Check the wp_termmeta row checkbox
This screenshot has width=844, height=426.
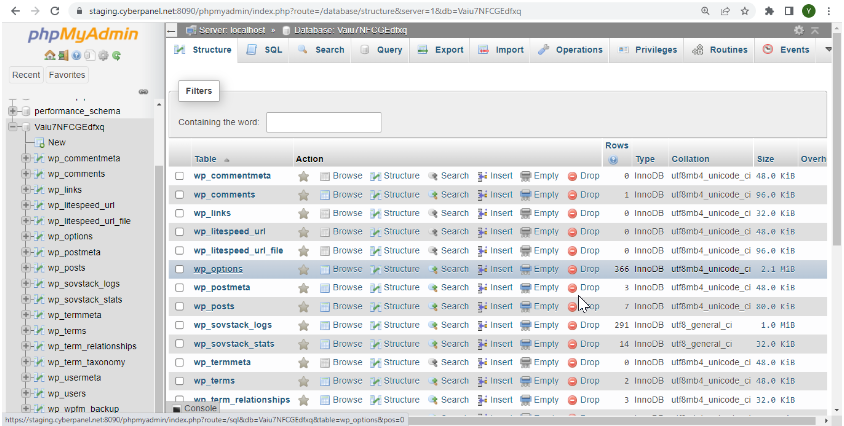coord(180,362)
